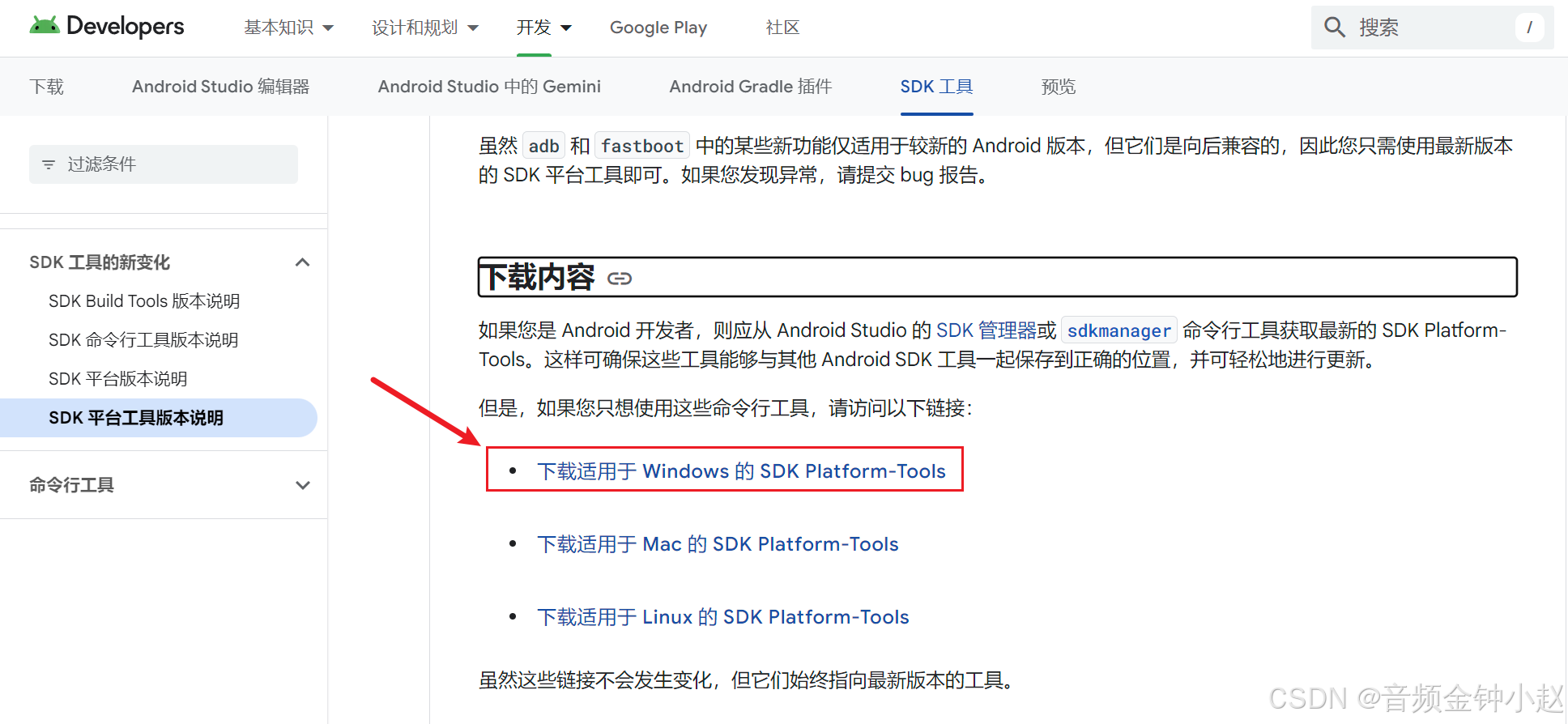Click the text 但是，如果您只想使用这些命令行工具

(644, 408)
